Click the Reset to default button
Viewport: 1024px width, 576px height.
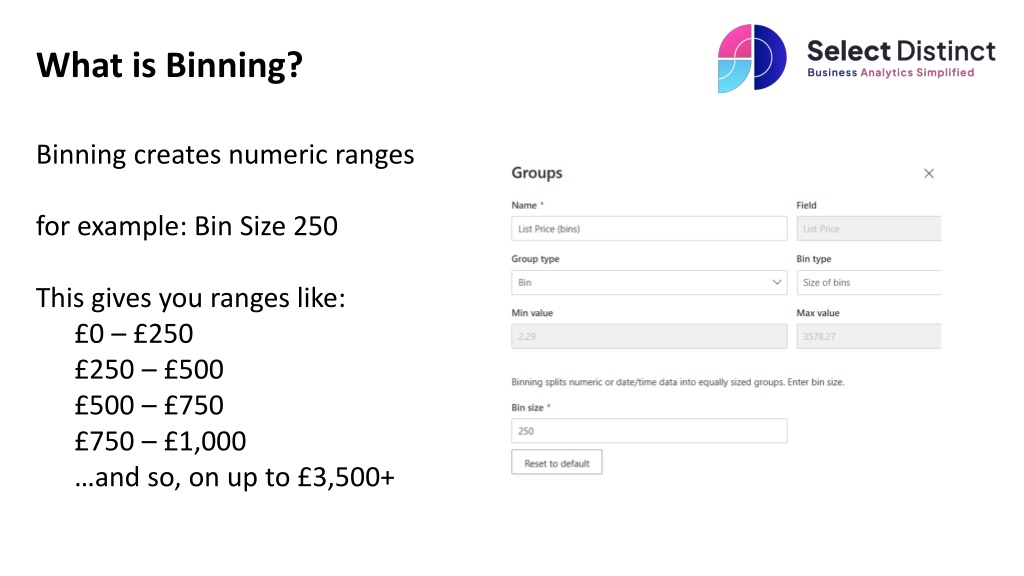click(556, 462)
